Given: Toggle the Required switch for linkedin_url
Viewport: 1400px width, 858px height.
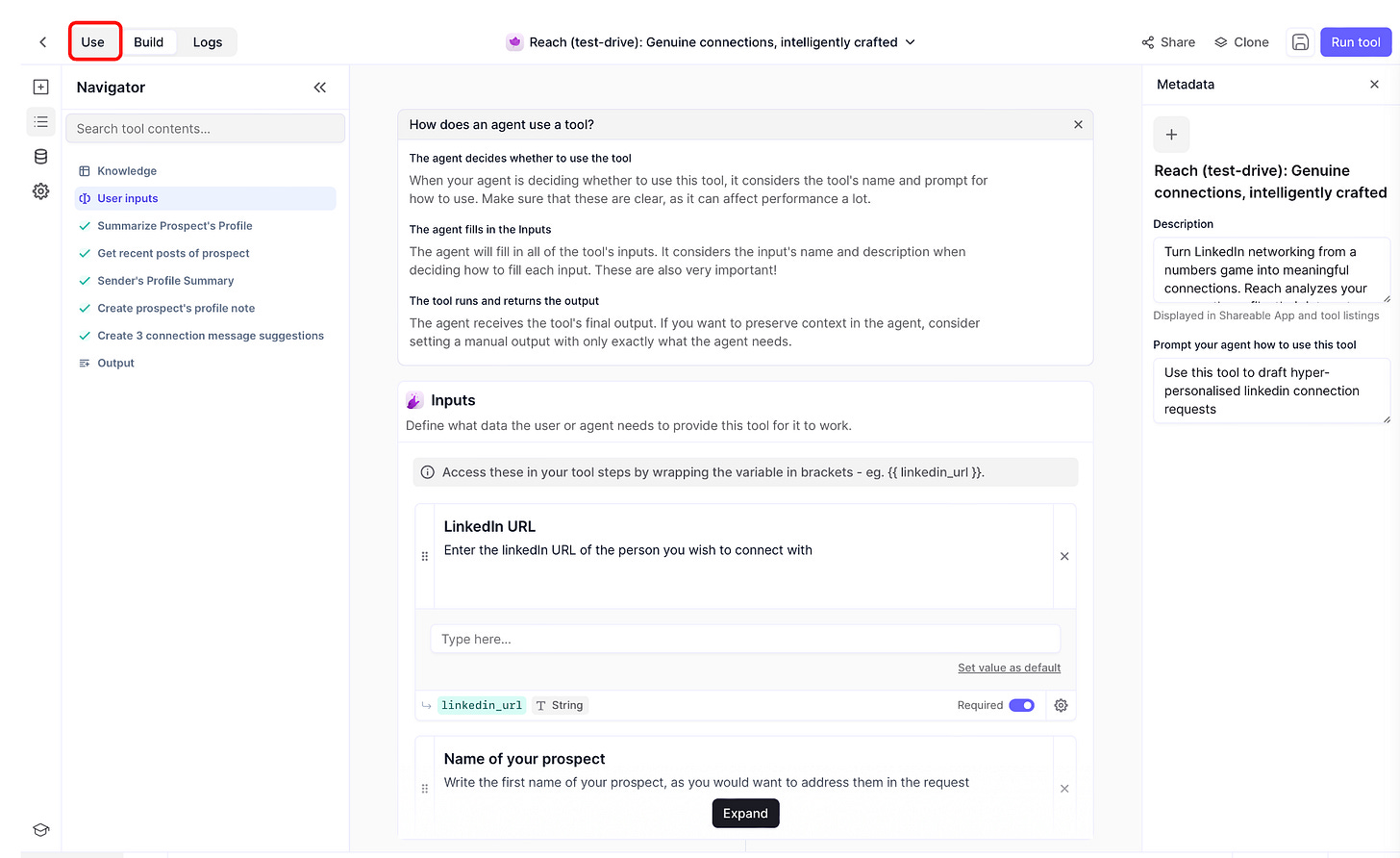Looking at the screenshot, I should (1021, 705).
